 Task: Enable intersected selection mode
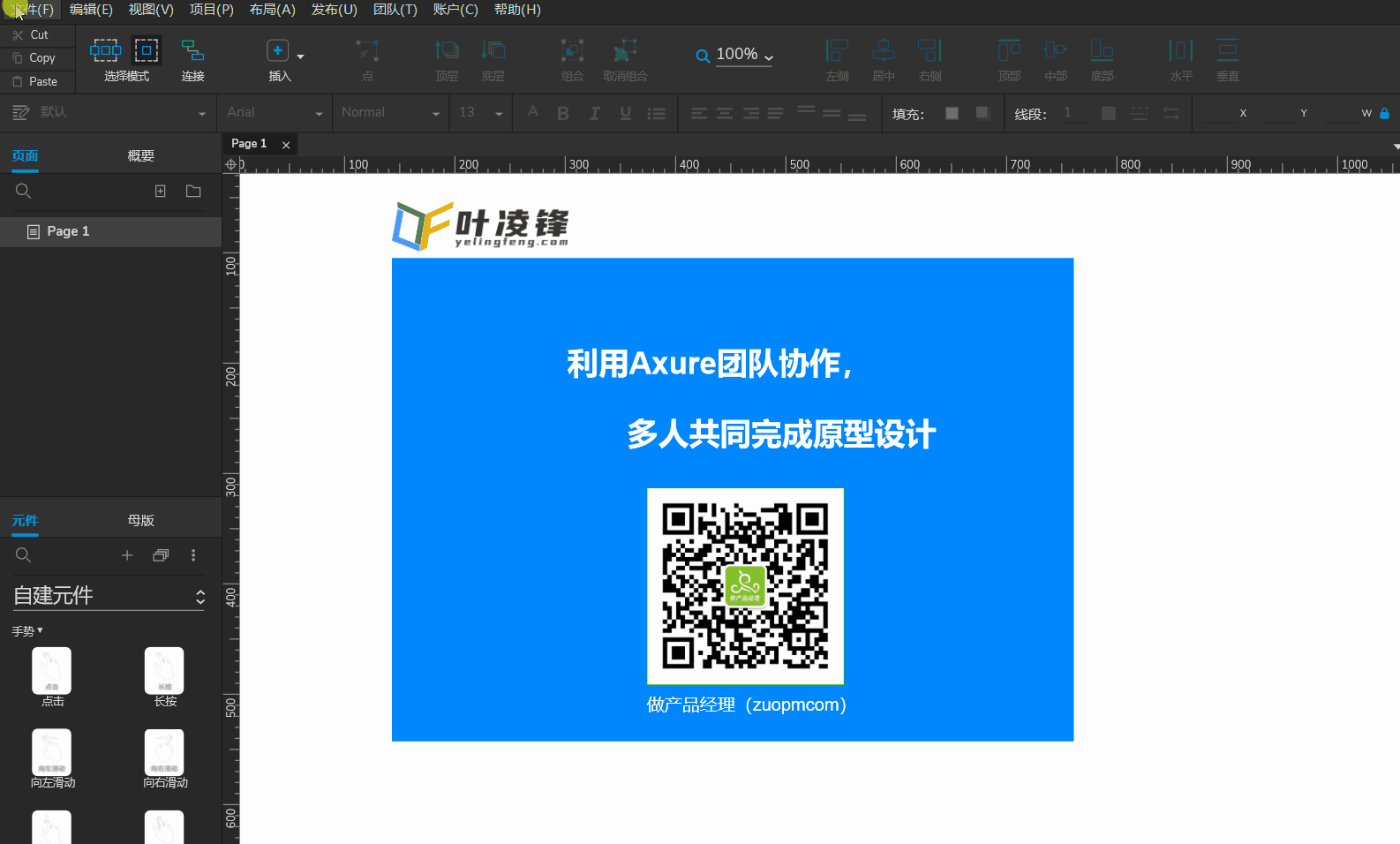point(105,49)
